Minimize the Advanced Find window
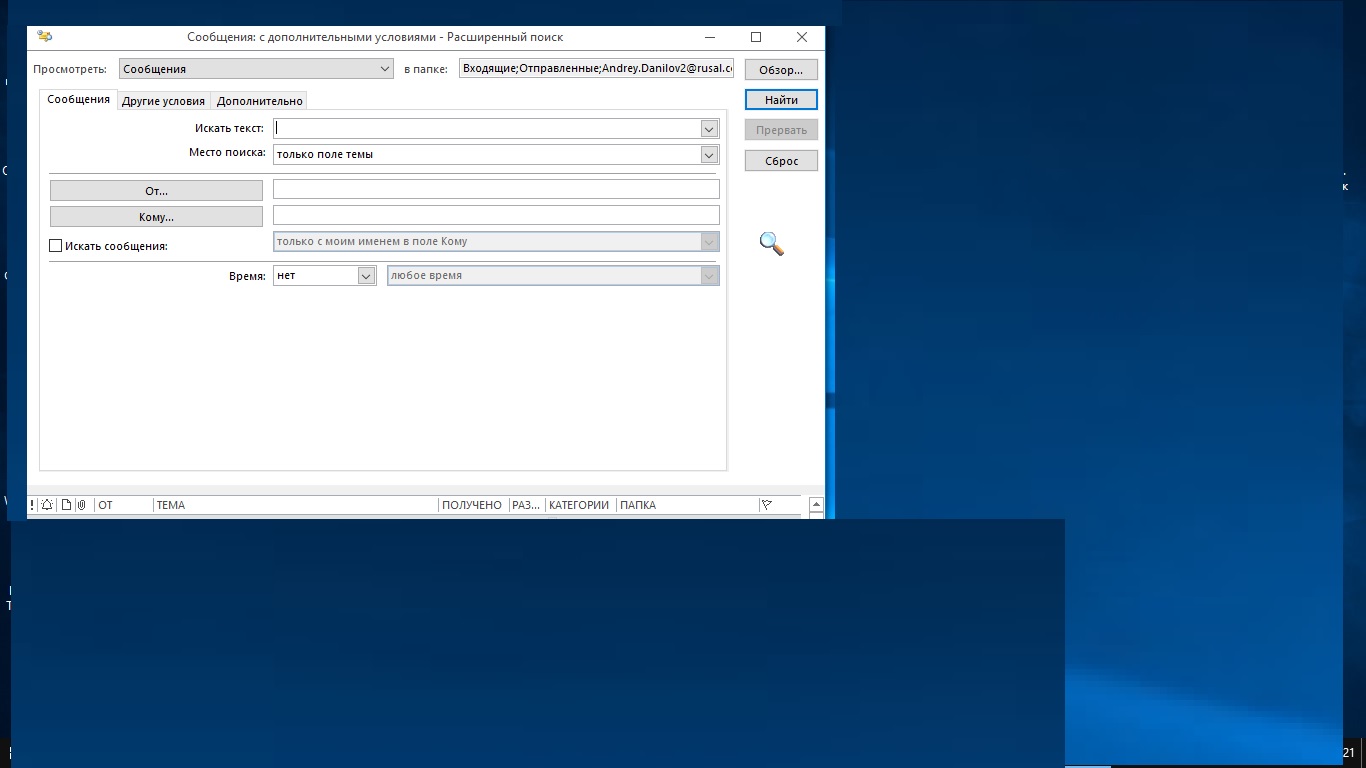The height and width of the screenshot is (768, 1366). 710,37
